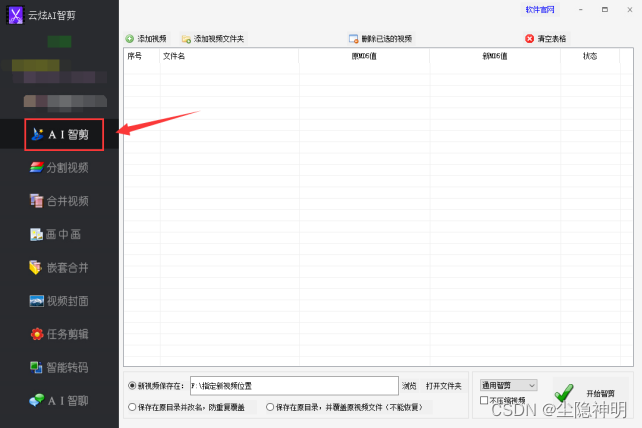Select 保存在原目录并改名 radio button
This screenshot has height=428, width=642.
click(x=132, y=407)
